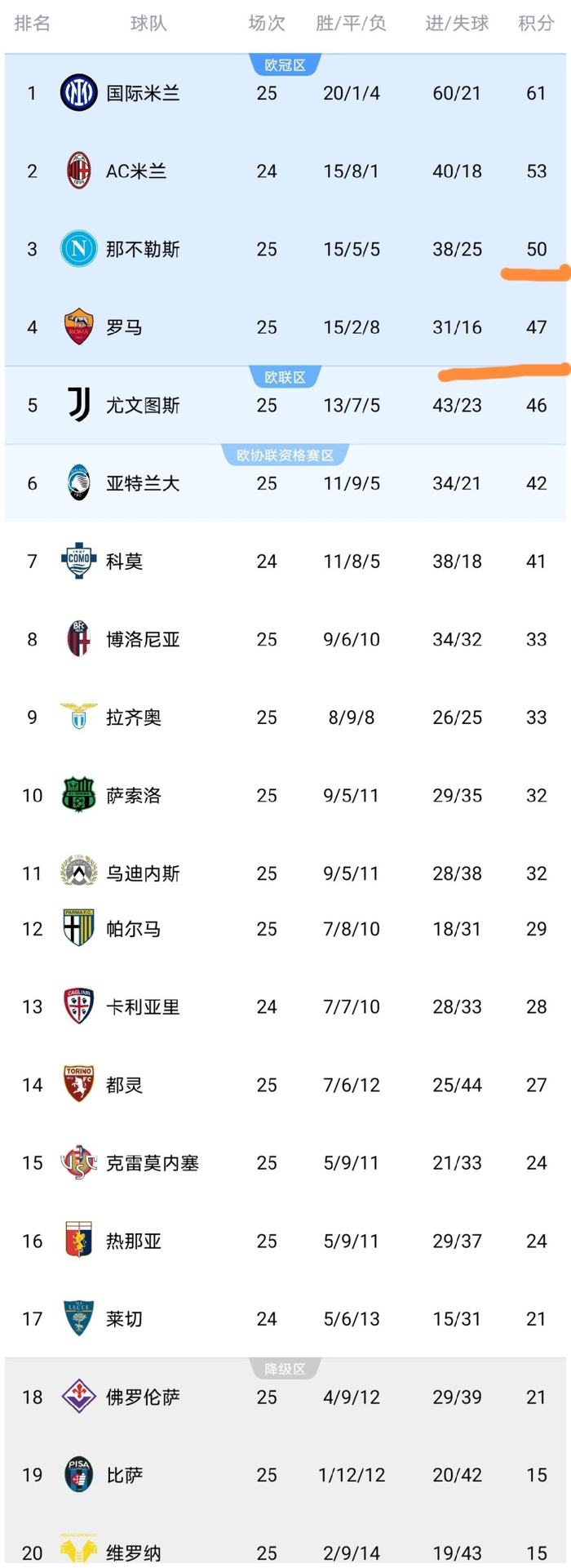Open the Lazio eagle crest
571x1568 pixels.
click(x=79, y=717)
